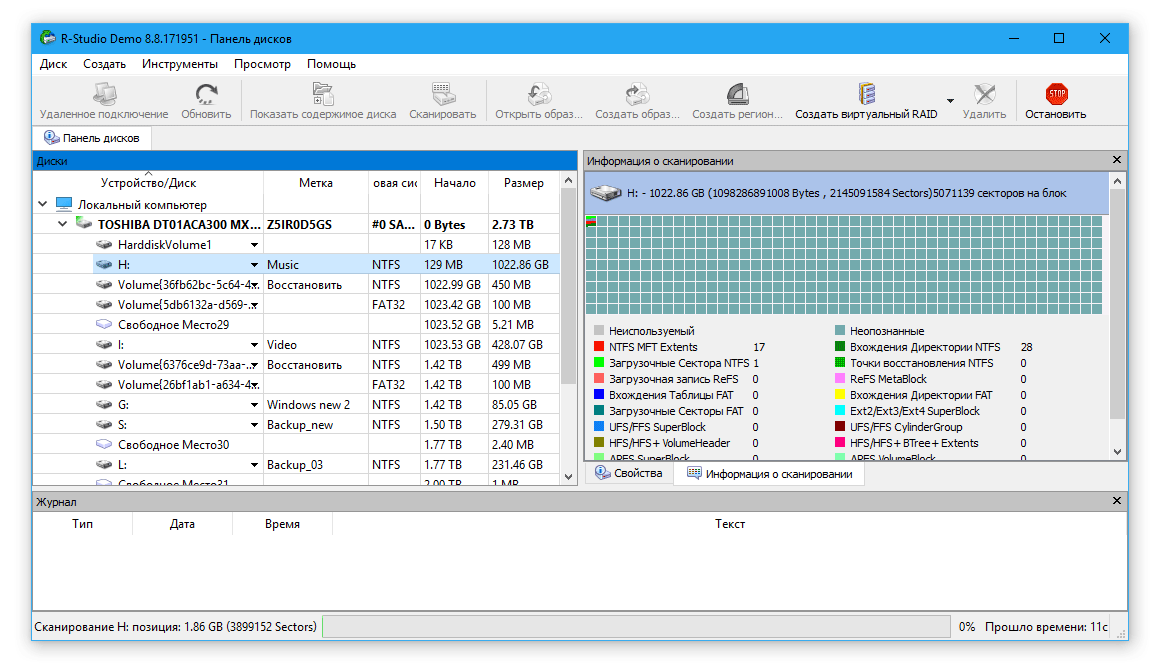Click the Scan (Сканировать) toolbar icon
The height and width of the screenshot is (666, 1157).
[x=442, y=95]
